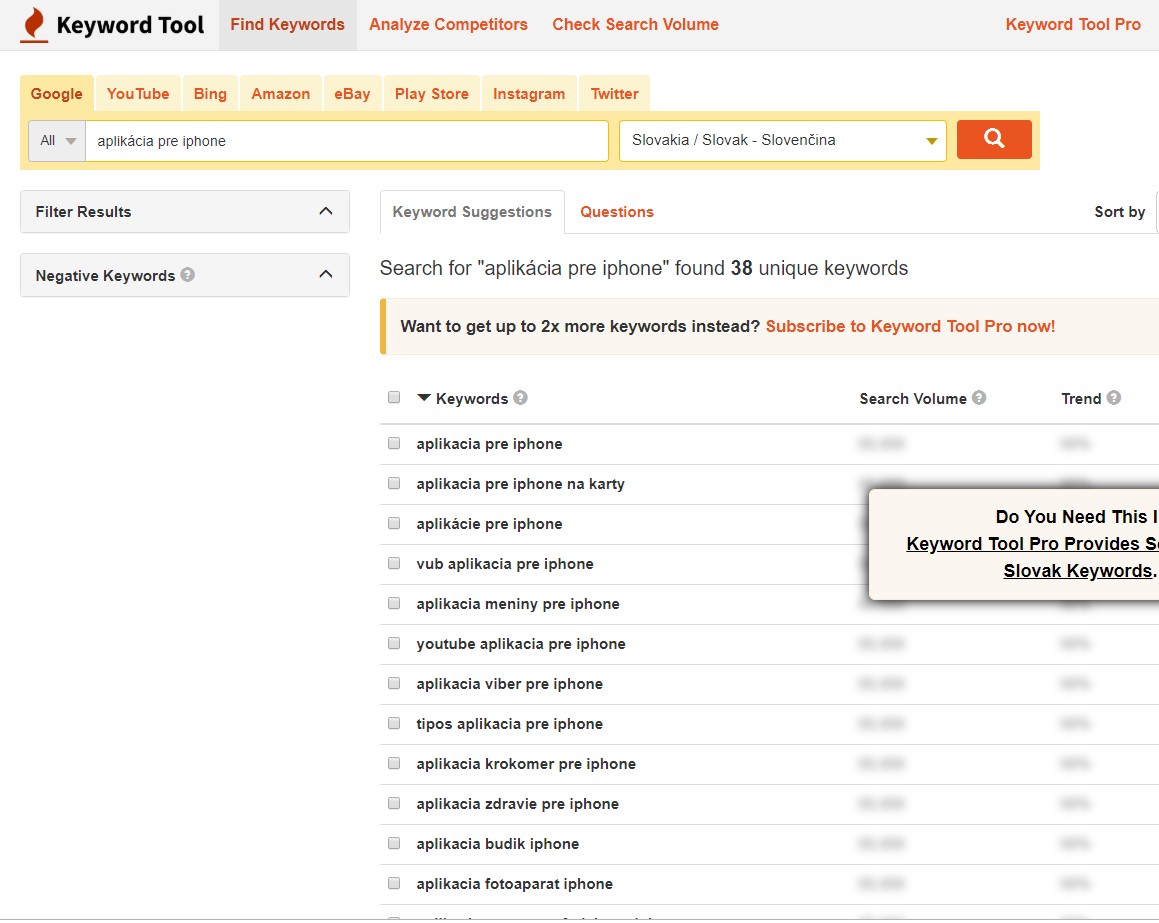Check 'tipos aplikacia pre iphone' checkbox
Viewport: 1159px width, 923px height.
pyautogui.click(x=394, y=723)
